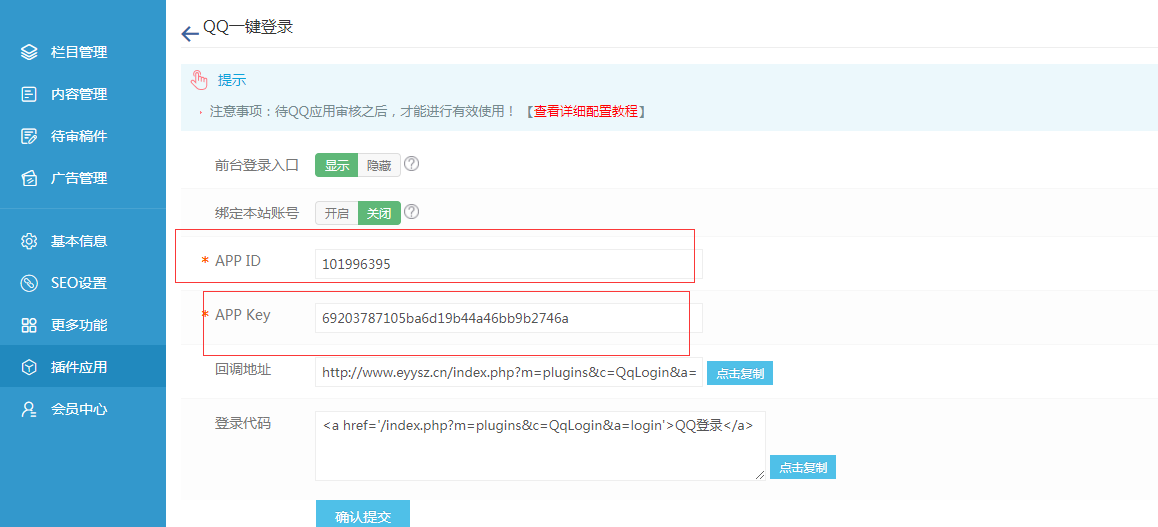Click the back arrow beside QQ一键登录
The width and height of the screenshot is (1158, 527).
tap(189, 34)
